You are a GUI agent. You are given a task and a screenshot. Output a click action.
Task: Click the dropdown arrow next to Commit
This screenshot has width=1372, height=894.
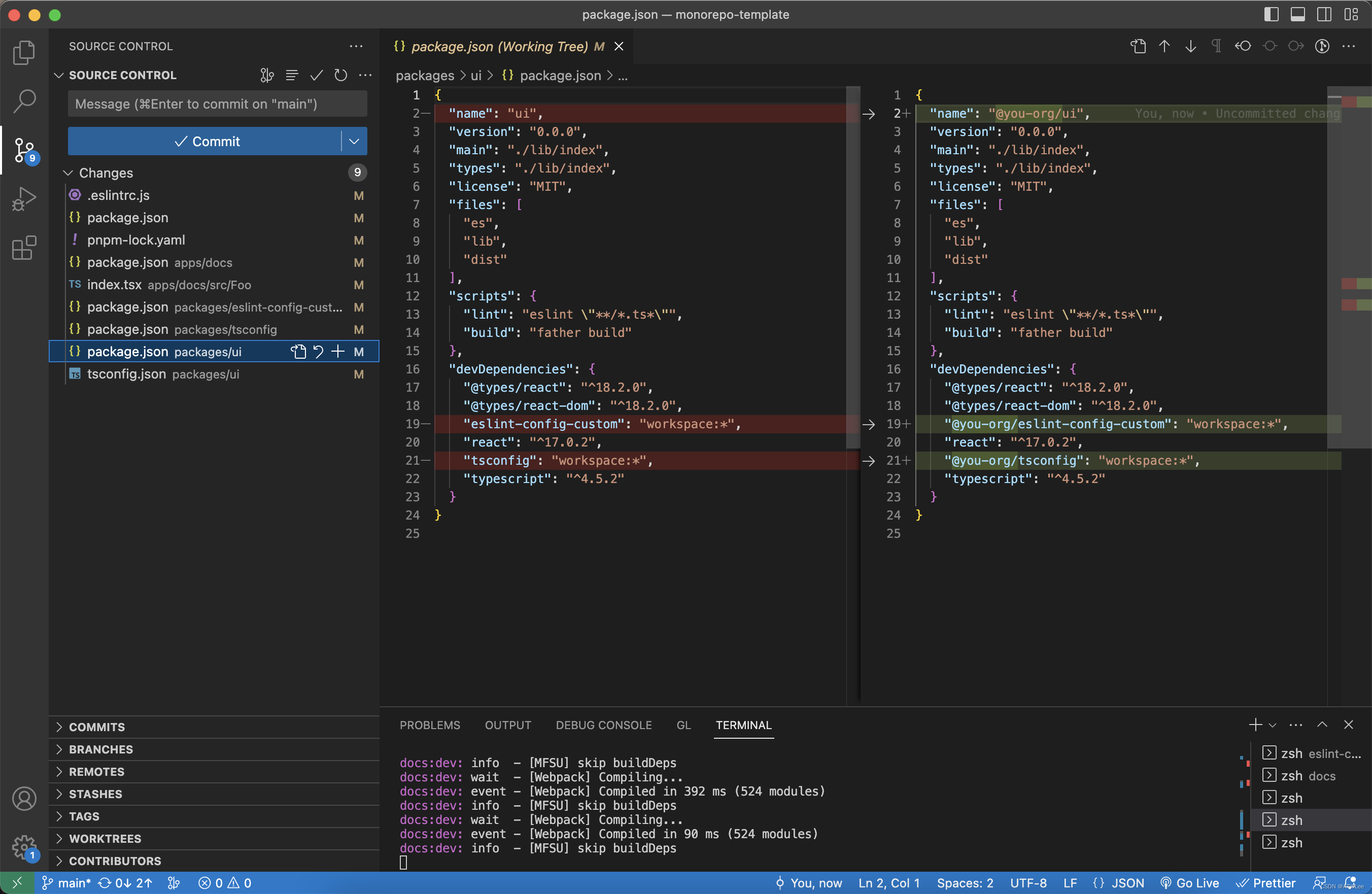[355, 141]
